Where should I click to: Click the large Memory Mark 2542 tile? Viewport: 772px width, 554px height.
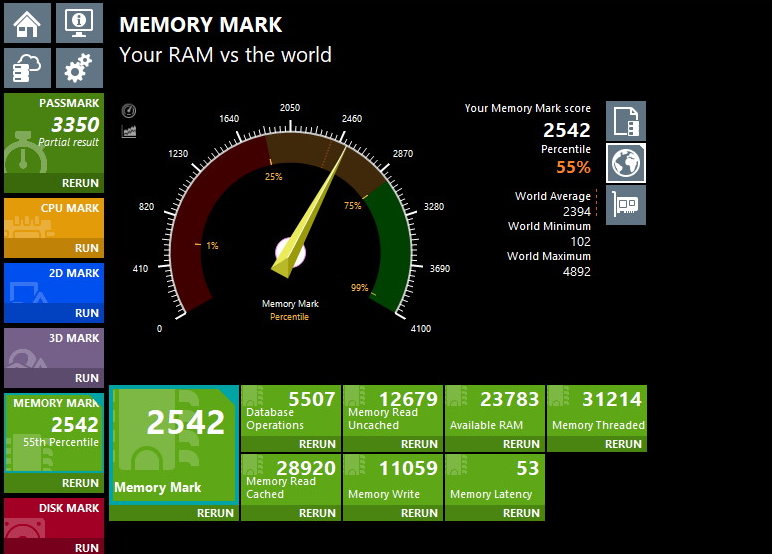174,445
